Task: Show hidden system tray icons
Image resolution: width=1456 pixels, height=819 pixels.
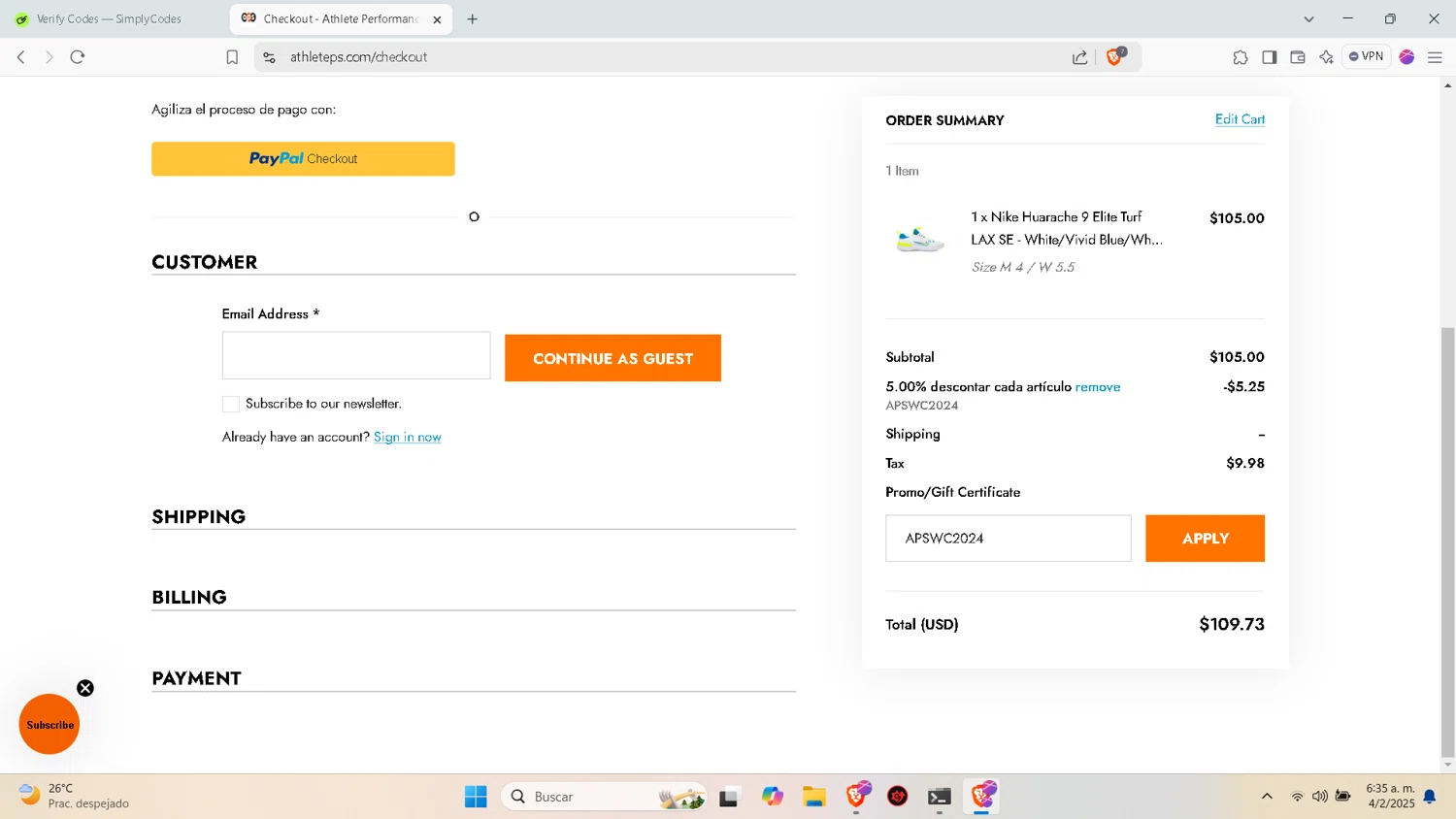Action: [x=1267, y=797]
